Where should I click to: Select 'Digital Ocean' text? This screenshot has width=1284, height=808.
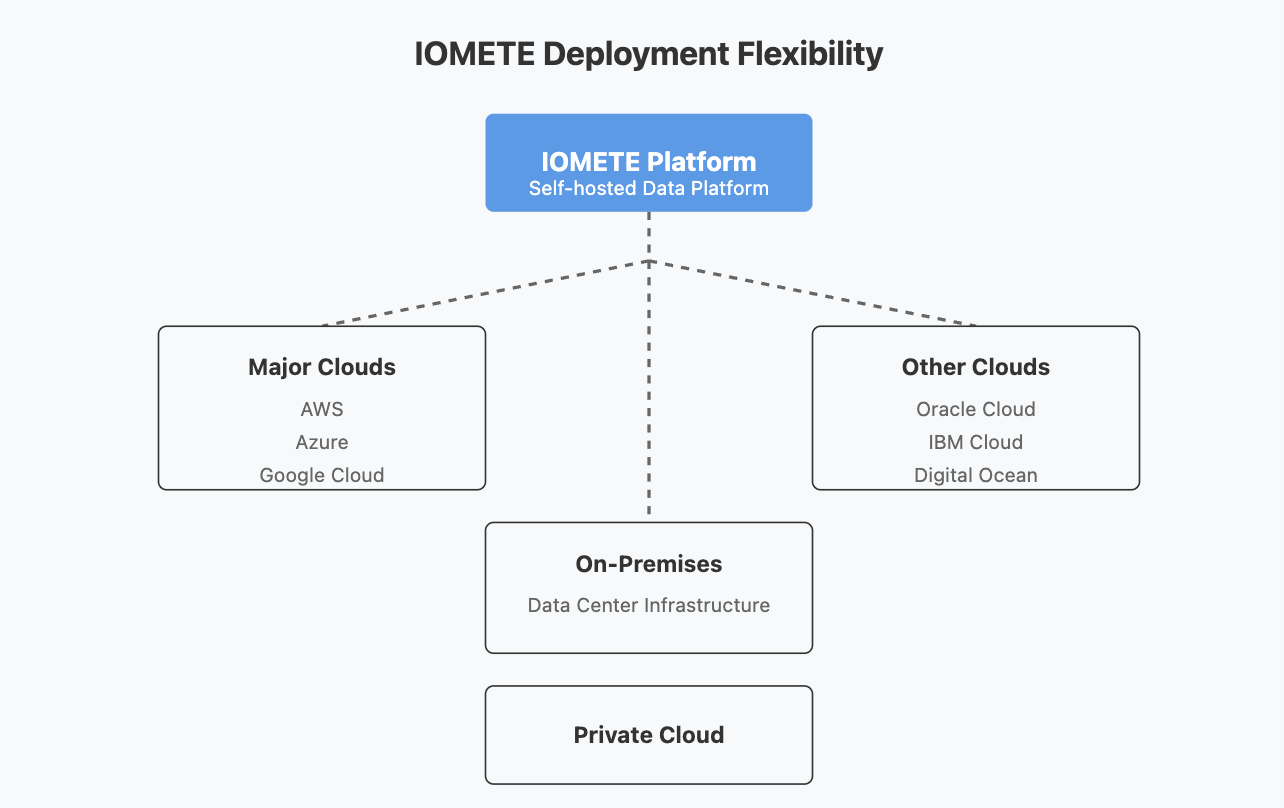pos(975,475)
